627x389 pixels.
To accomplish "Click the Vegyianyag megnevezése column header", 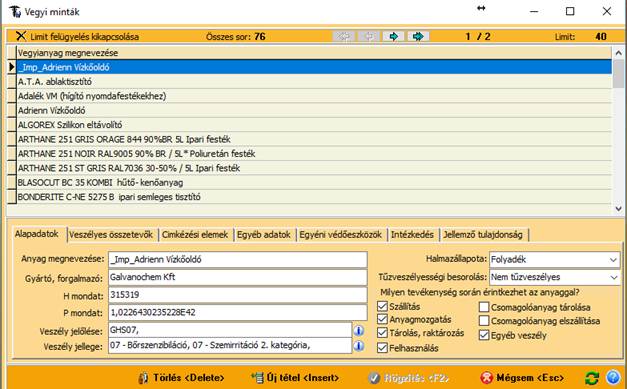I will (x=314, y=52).
